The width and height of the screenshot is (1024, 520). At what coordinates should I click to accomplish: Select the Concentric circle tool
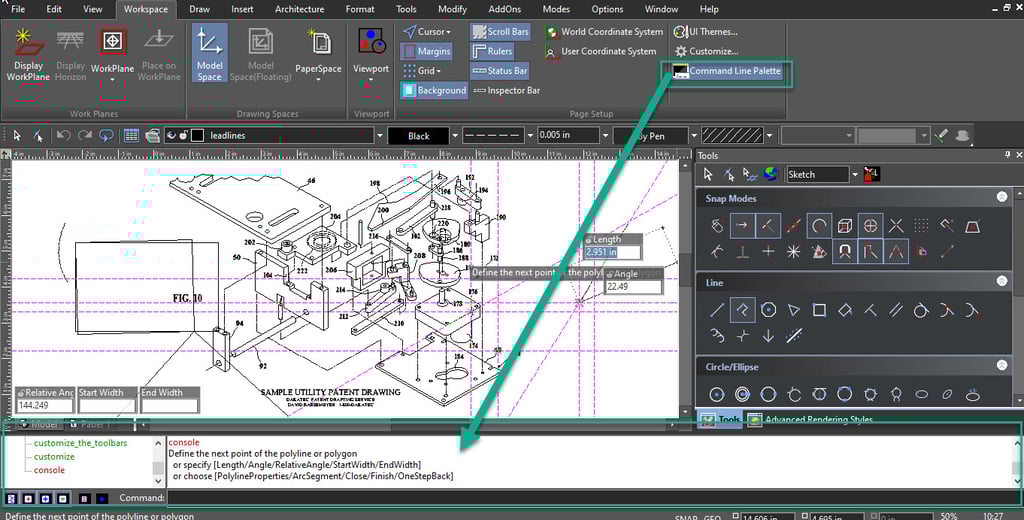pos(743,395)
